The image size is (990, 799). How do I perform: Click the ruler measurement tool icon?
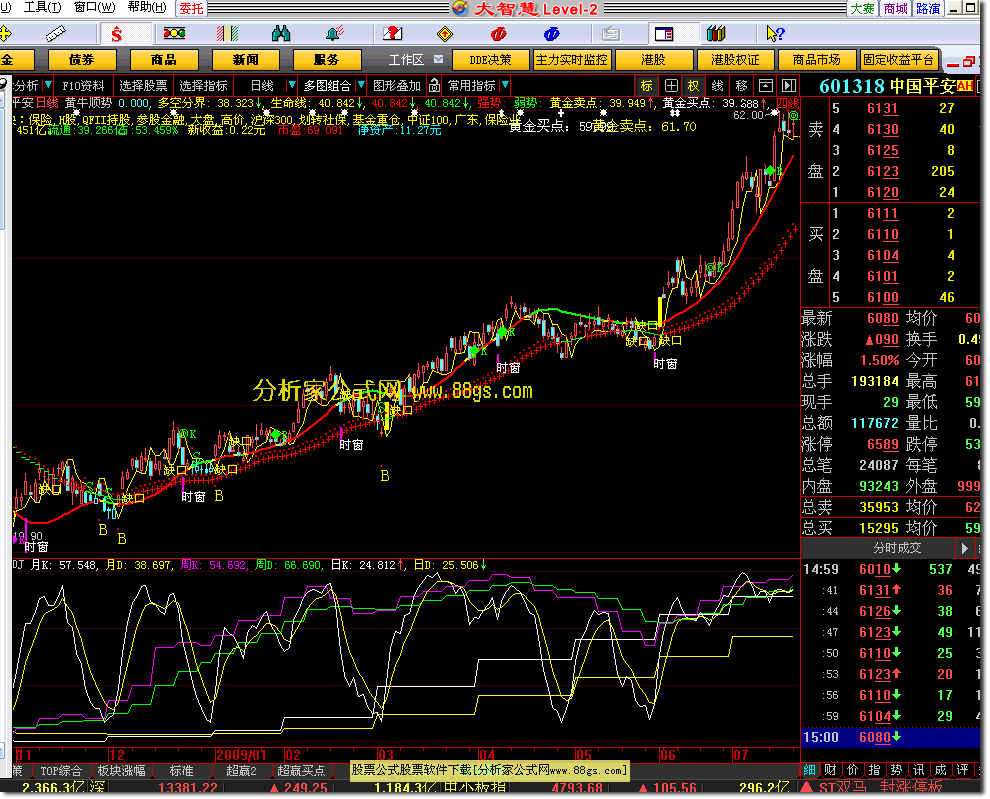click(x=56, y=33)
